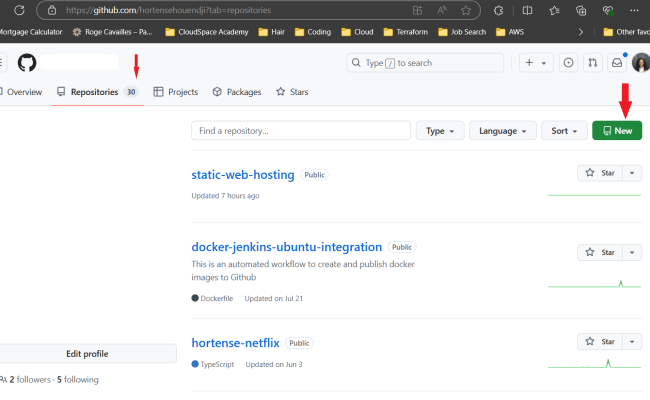Click the Type / to search box

[425, 63]
